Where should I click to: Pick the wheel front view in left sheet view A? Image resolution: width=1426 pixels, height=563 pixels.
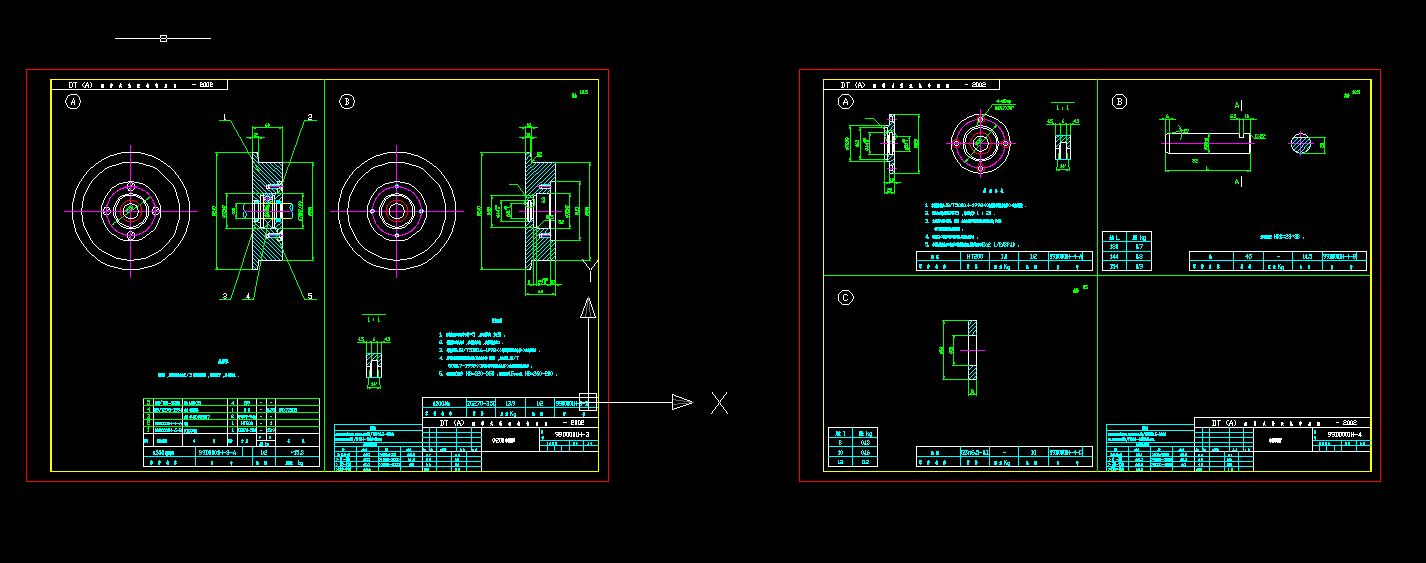click(129, 210)
